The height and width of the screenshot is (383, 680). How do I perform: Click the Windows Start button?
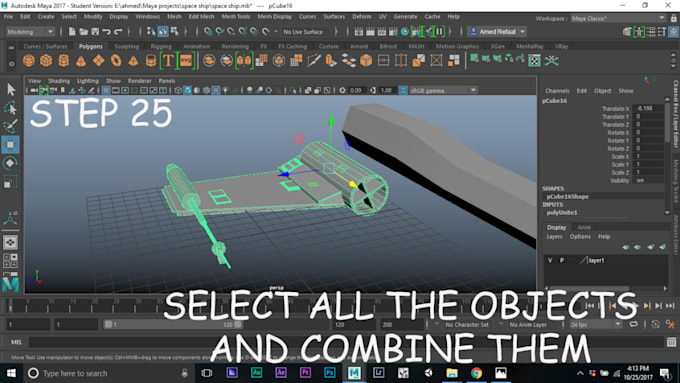point(11,373)
